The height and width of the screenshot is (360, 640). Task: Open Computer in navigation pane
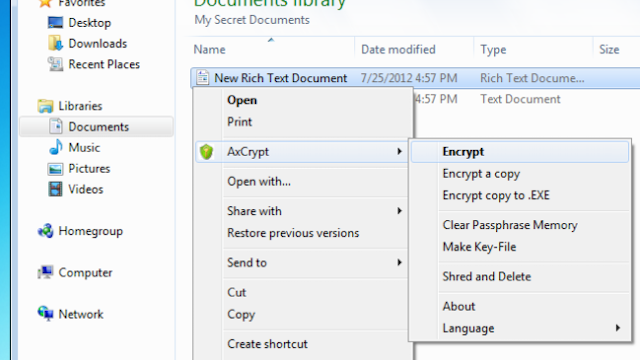click(85, 273)
